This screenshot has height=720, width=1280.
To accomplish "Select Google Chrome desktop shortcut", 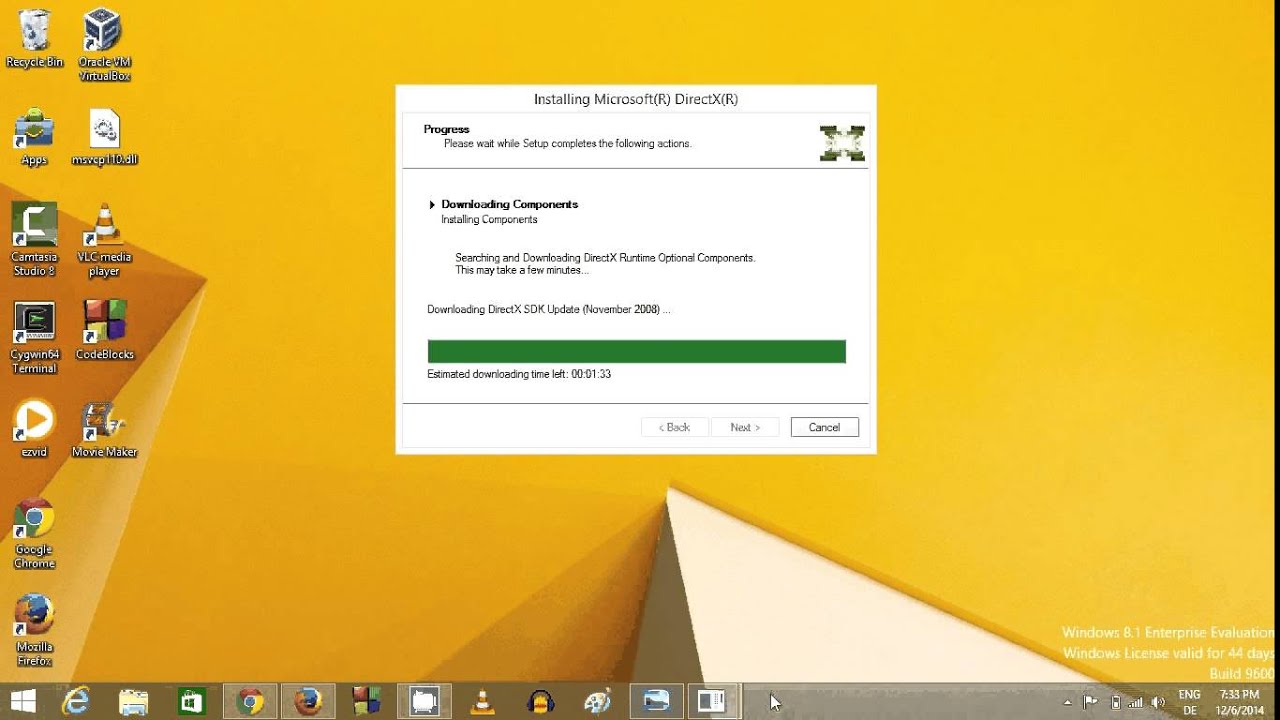I will [x=34, y=533].
